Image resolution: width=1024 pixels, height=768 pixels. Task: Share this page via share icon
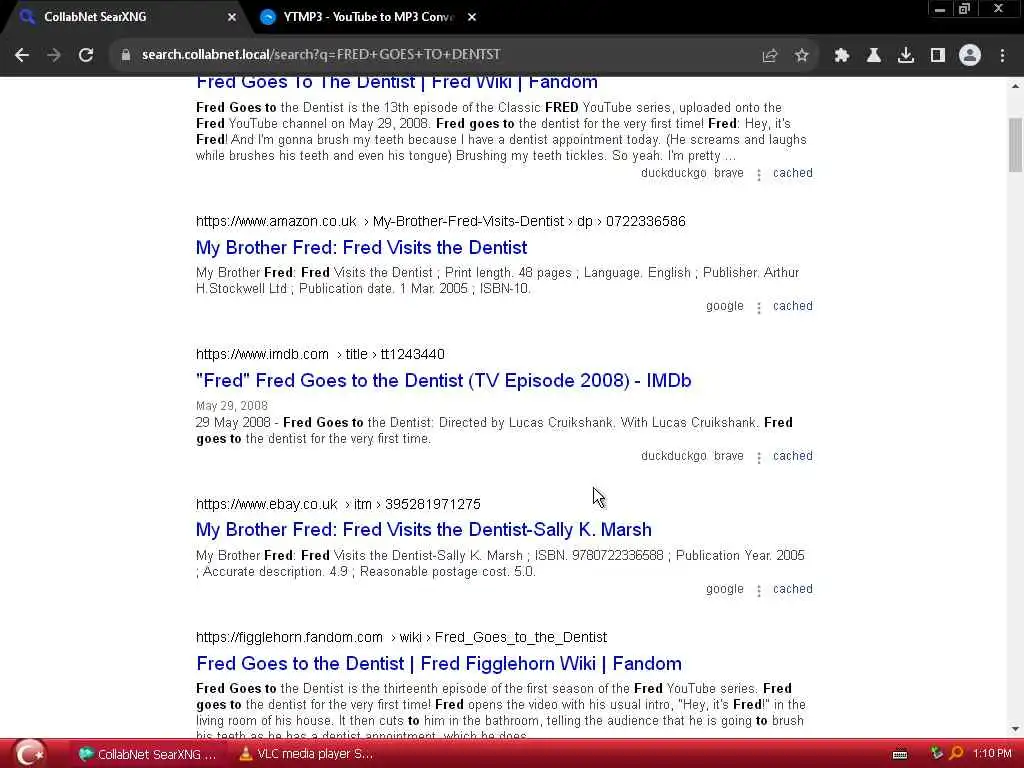pos(770,56)
